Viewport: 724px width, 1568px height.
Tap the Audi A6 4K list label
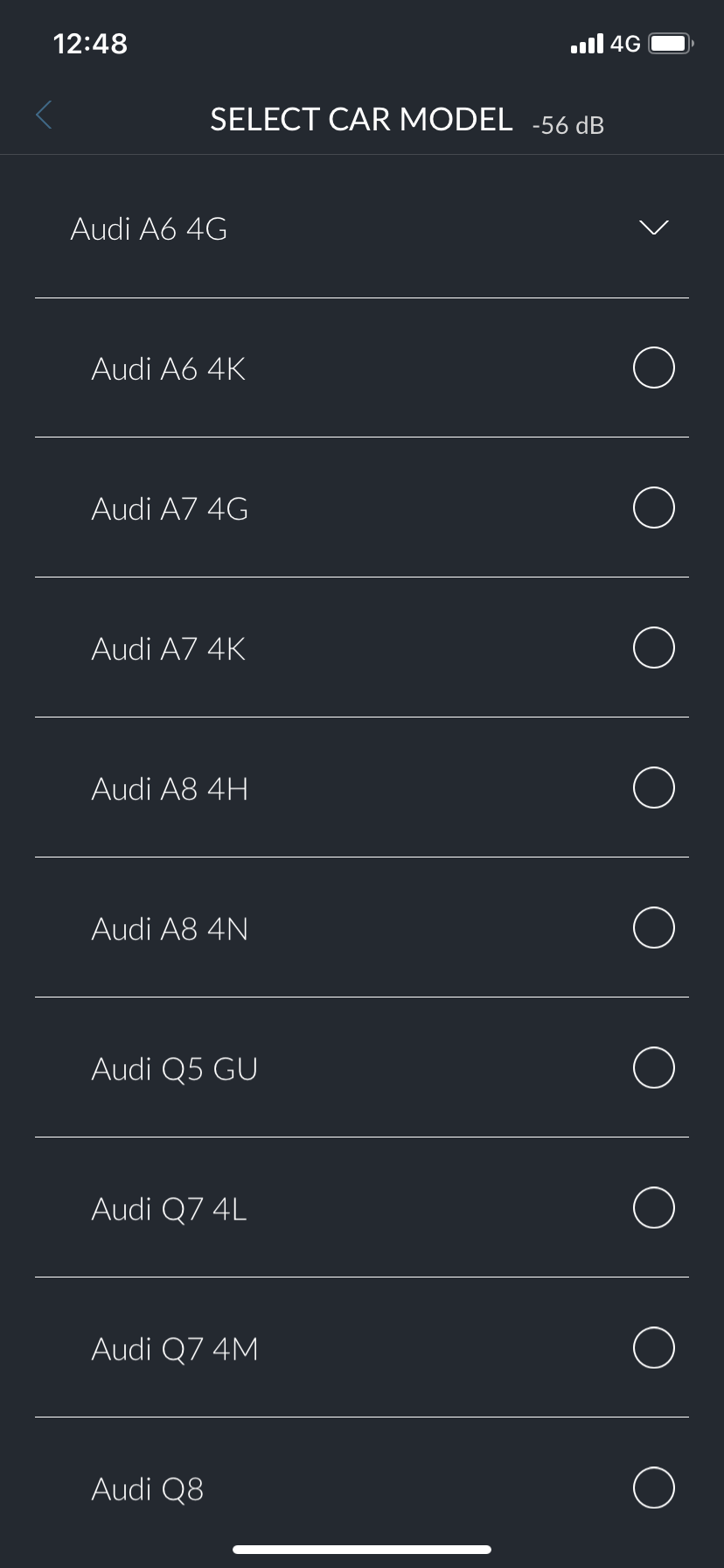pos(168,369)
